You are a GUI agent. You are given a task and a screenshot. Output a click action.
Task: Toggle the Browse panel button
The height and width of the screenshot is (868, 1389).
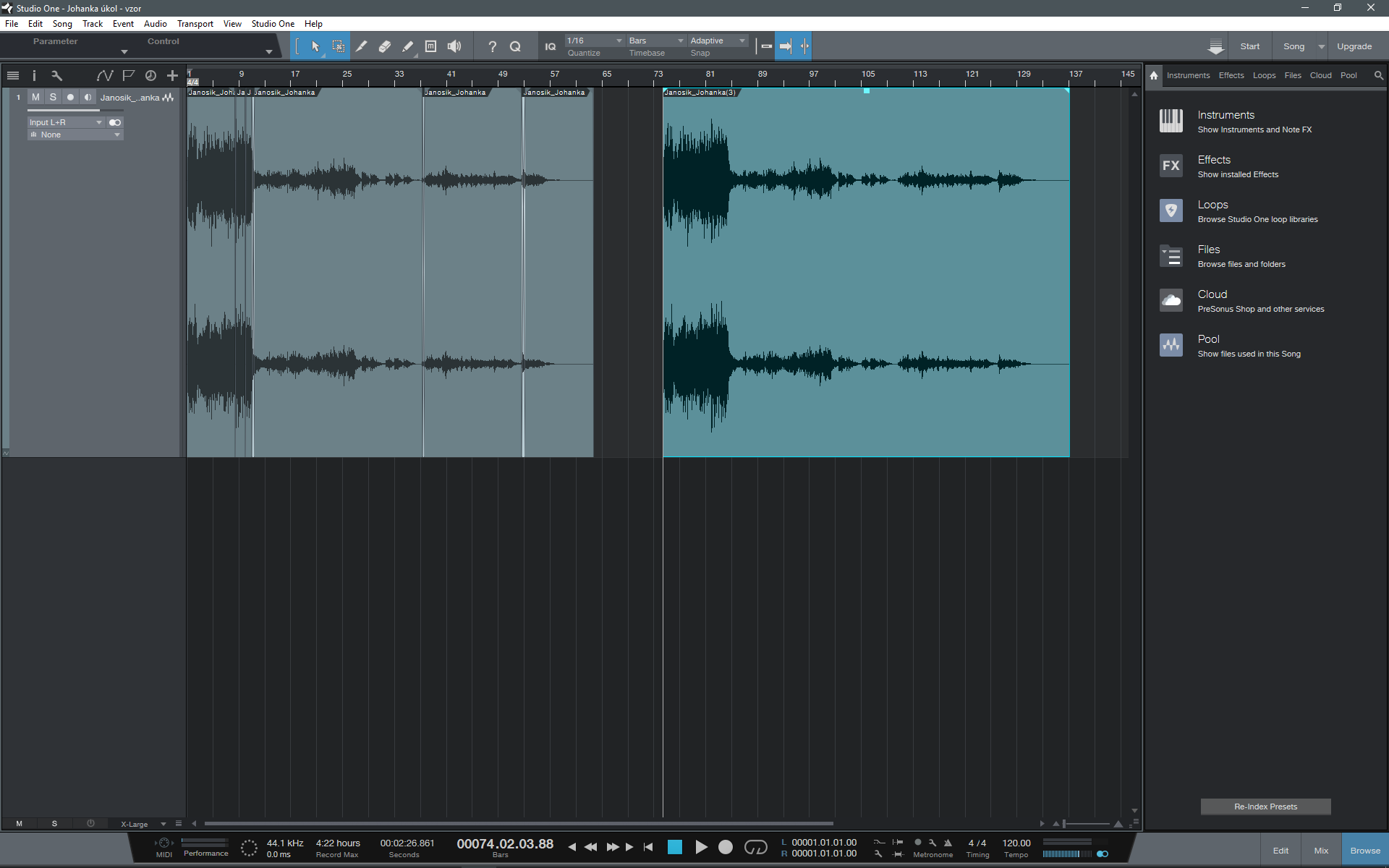[x=1365, y=851]
